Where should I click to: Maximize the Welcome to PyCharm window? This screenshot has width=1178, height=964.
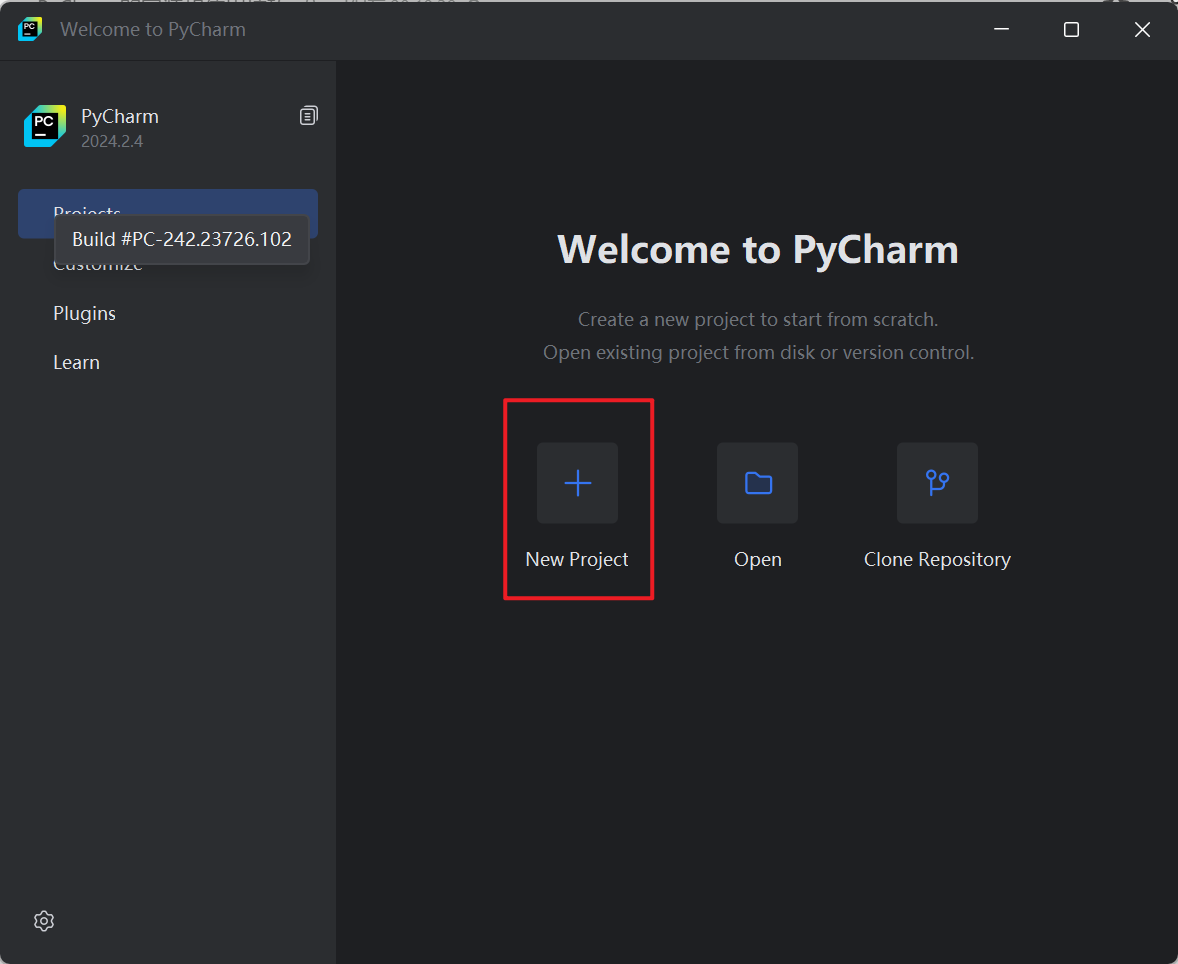[1071, 29]
